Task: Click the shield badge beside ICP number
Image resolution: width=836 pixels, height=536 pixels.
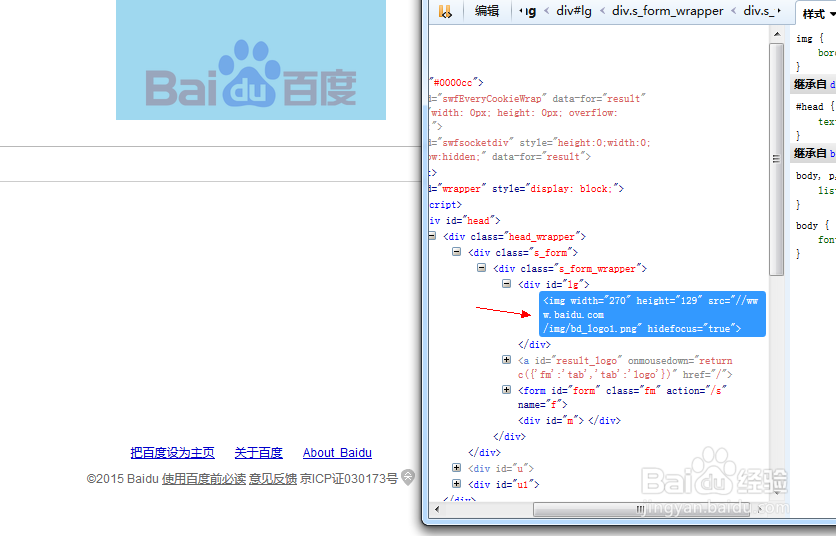Action: tap(408, 477)
